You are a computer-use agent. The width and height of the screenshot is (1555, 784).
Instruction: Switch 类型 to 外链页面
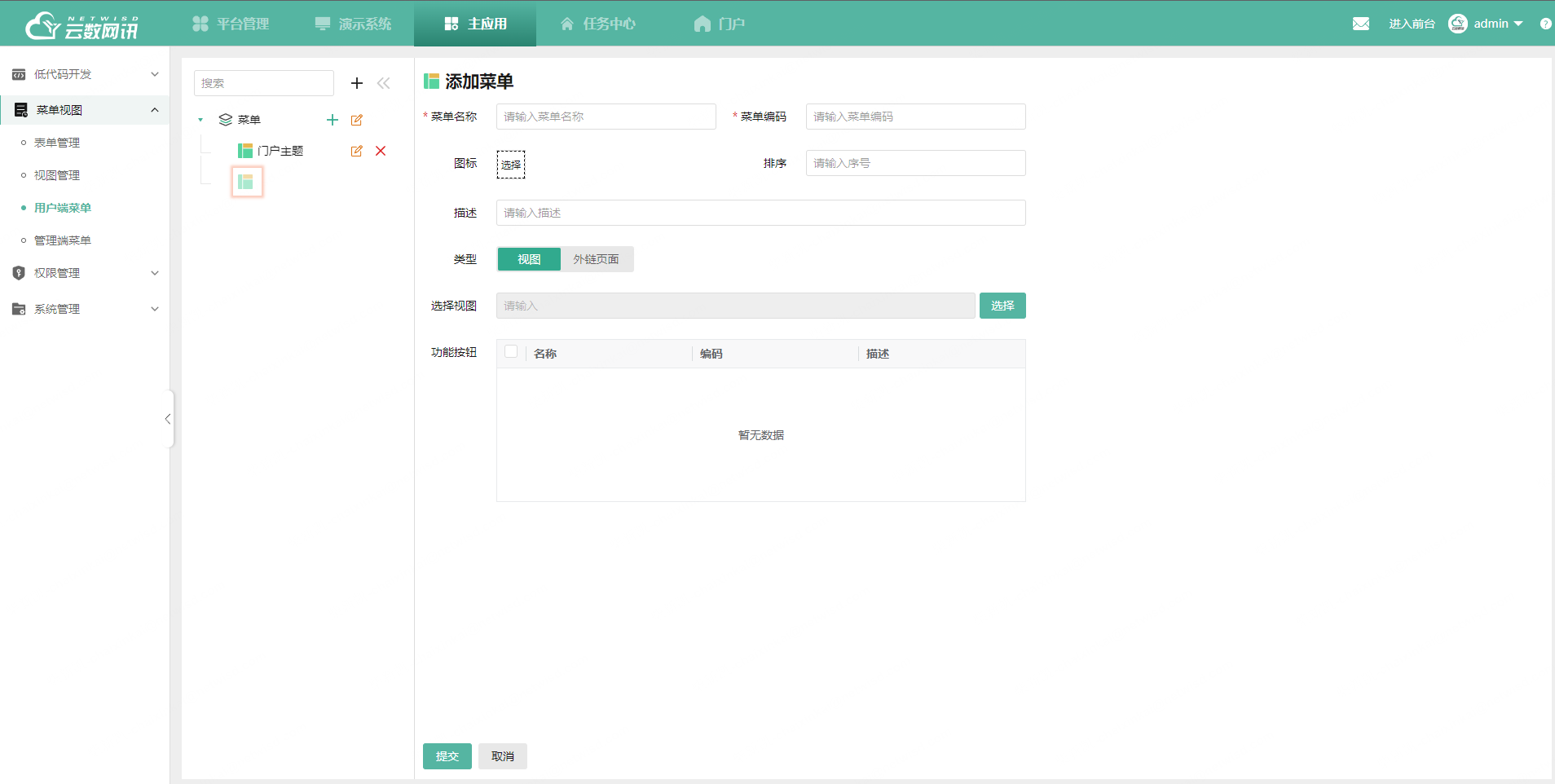coord(597,258)
